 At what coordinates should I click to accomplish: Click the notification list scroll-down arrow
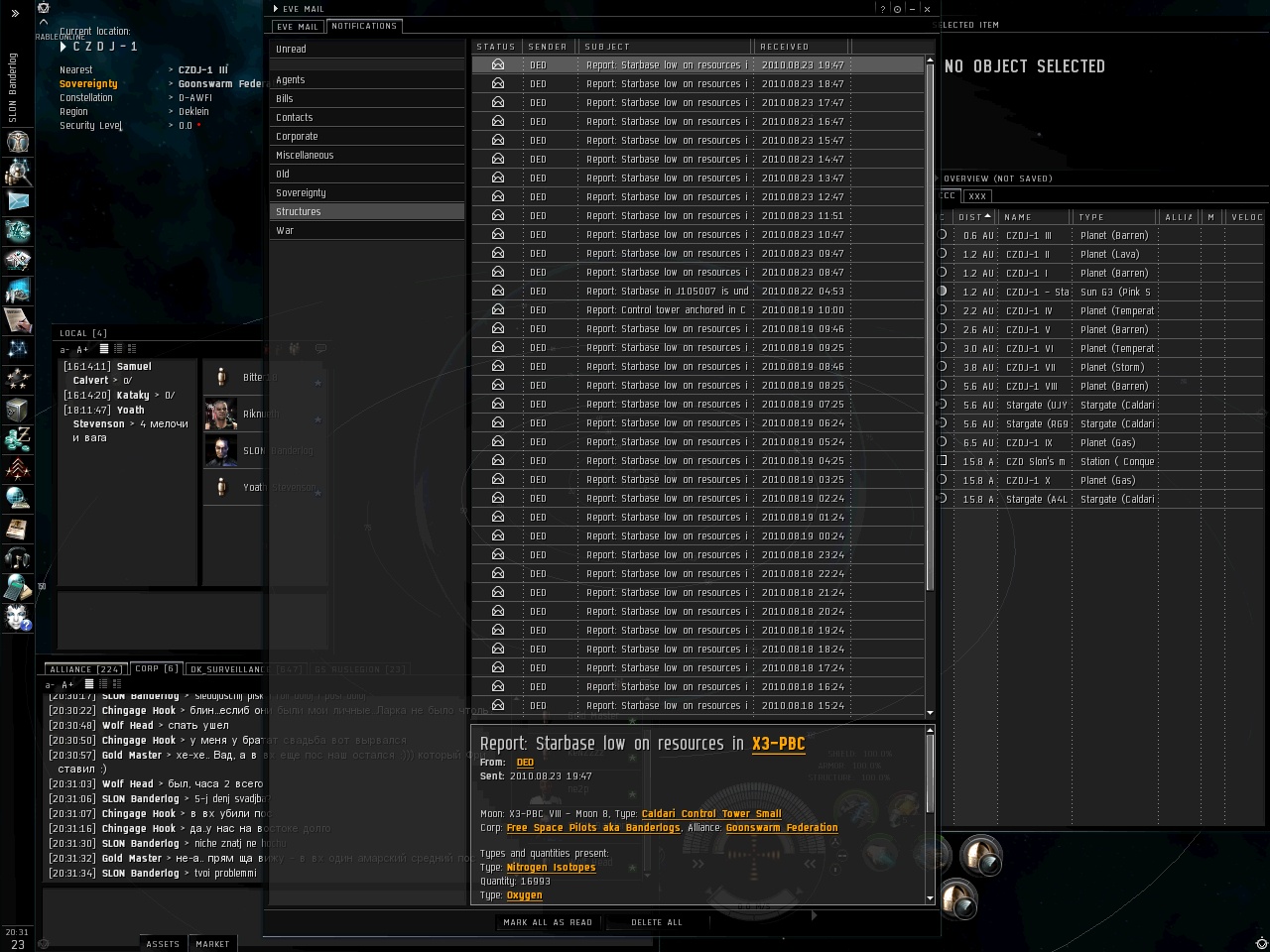(x=930, y=713)
